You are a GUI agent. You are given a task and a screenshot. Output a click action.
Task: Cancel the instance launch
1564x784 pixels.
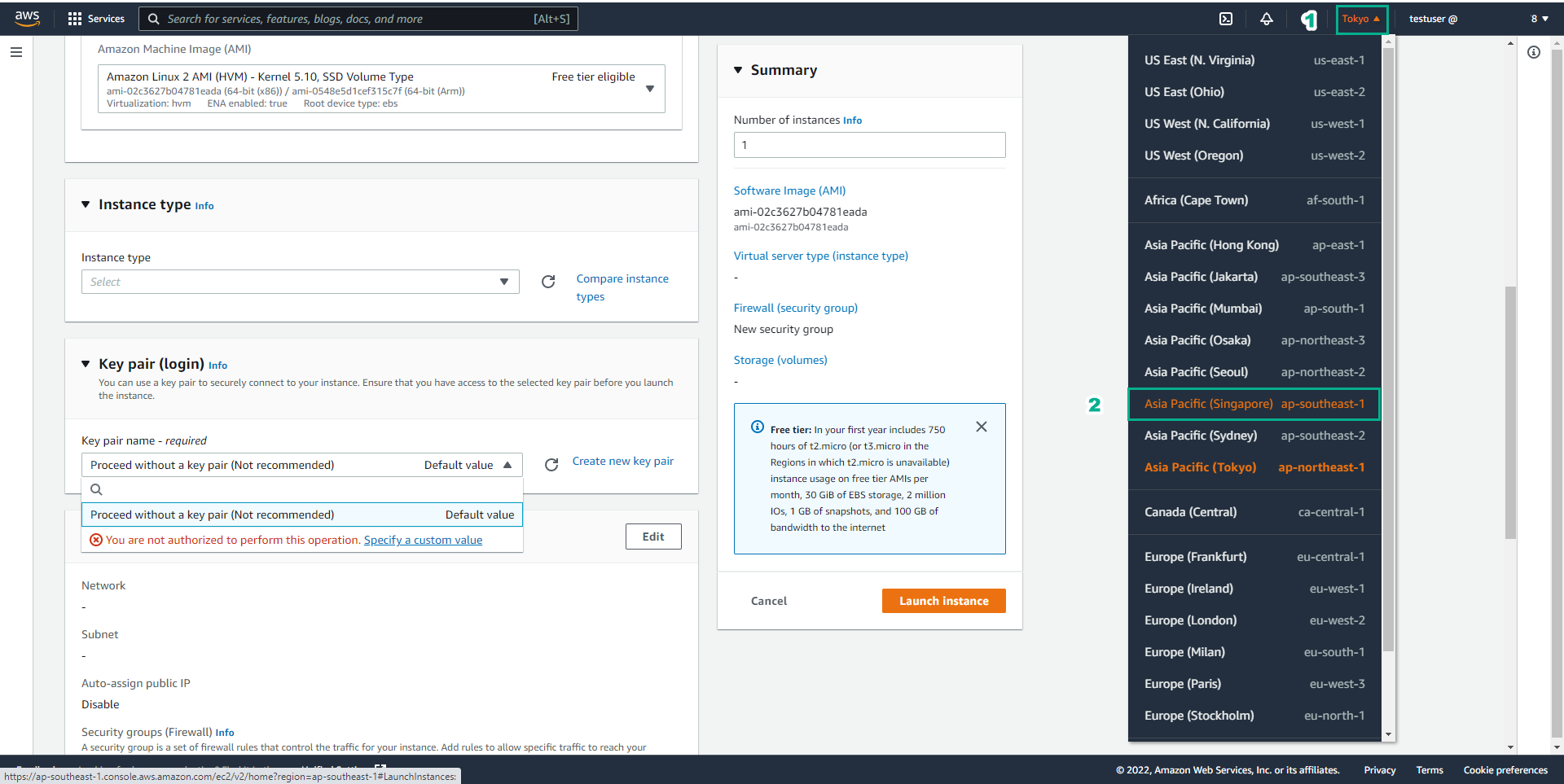pyautogui.click(x=769, y=601)
